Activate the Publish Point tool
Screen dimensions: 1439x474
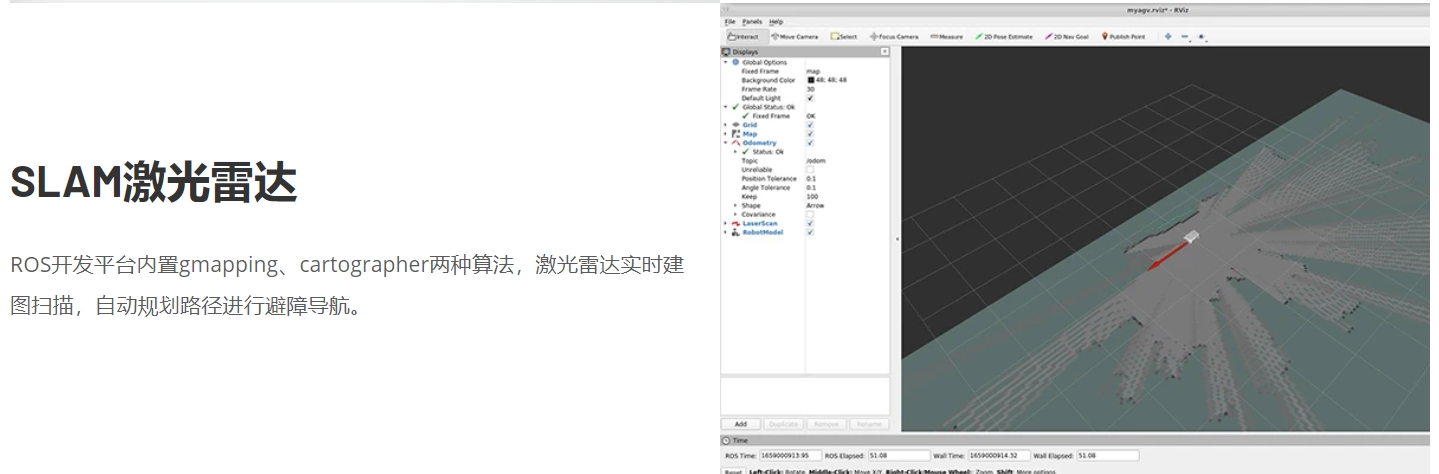point(1123,36)
